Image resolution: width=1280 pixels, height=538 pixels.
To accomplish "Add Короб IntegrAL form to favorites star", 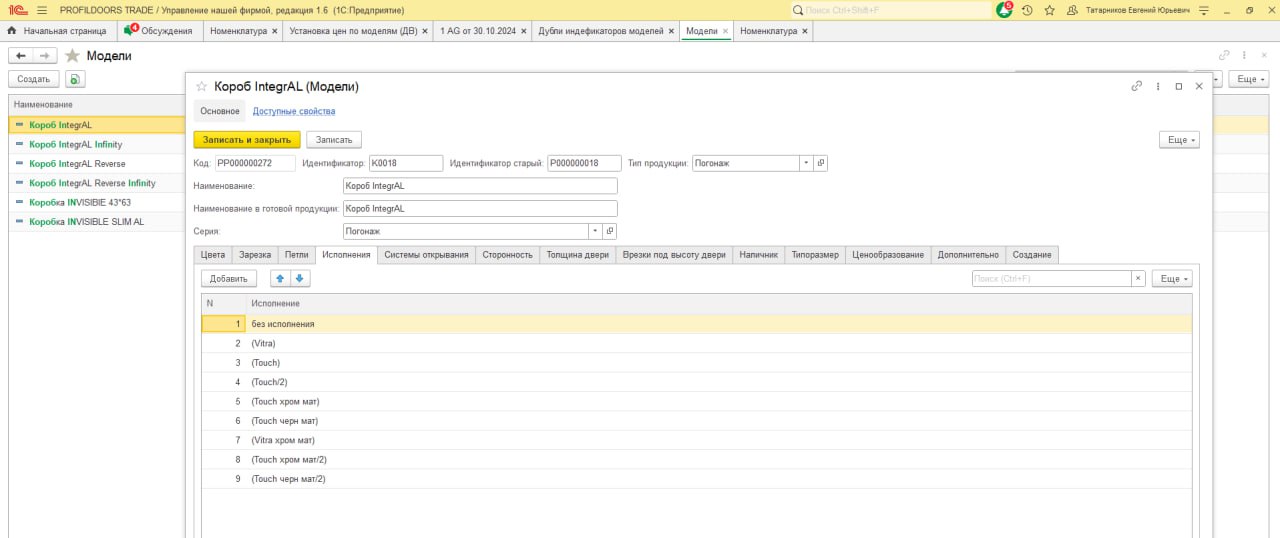I will click(x=201, y=87).
